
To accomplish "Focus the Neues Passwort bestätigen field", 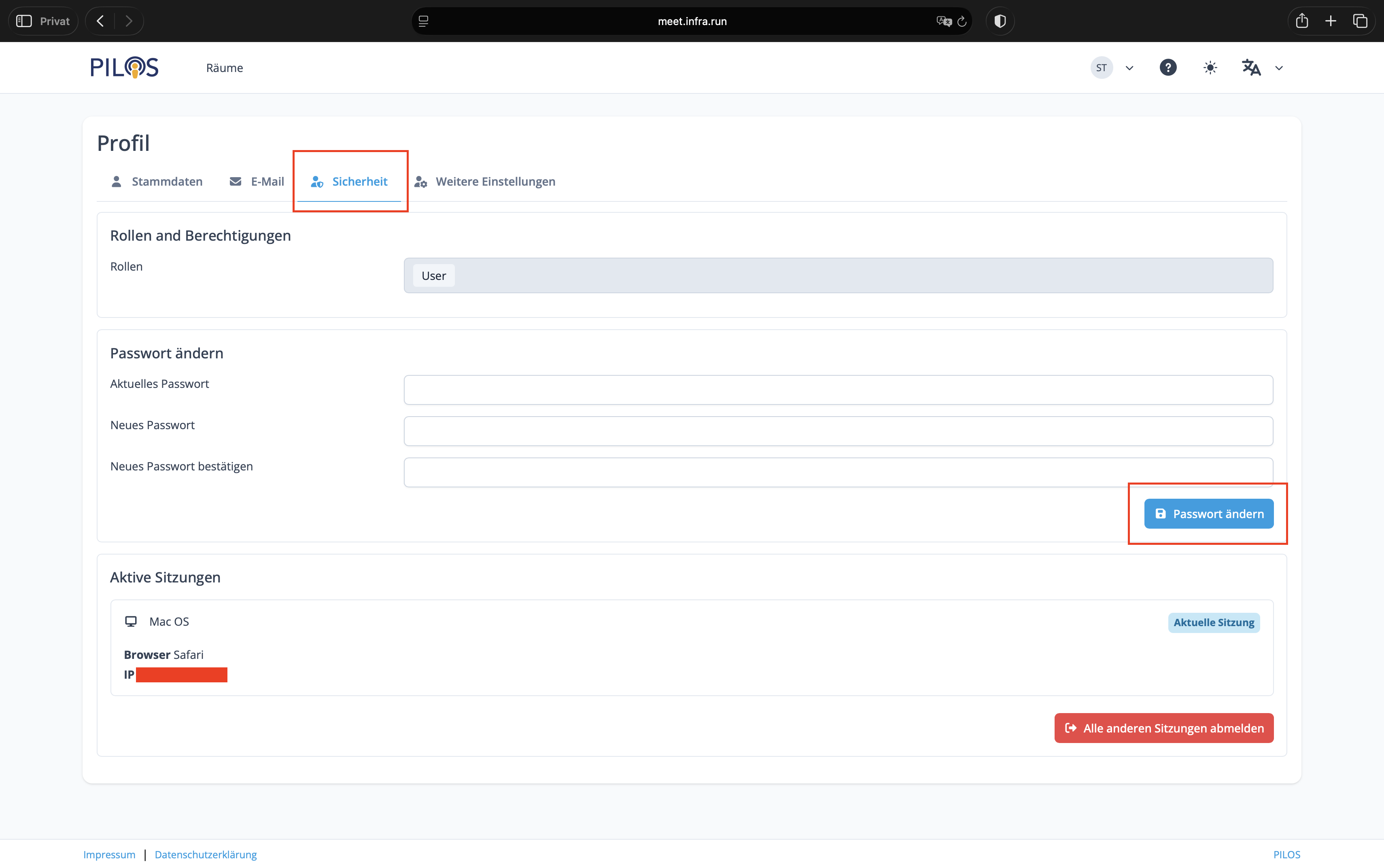I will (838, 472).
